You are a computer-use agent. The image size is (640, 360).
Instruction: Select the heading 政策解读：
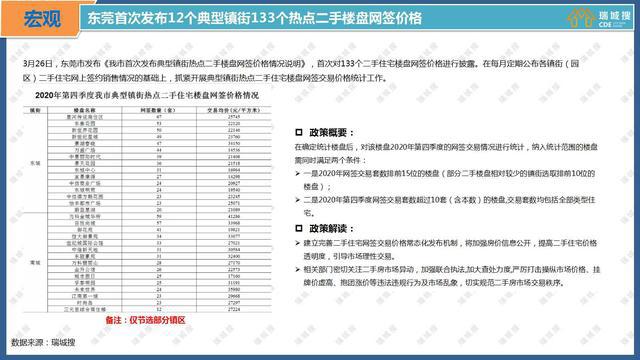pyautogui.click(x=331, y=229)
